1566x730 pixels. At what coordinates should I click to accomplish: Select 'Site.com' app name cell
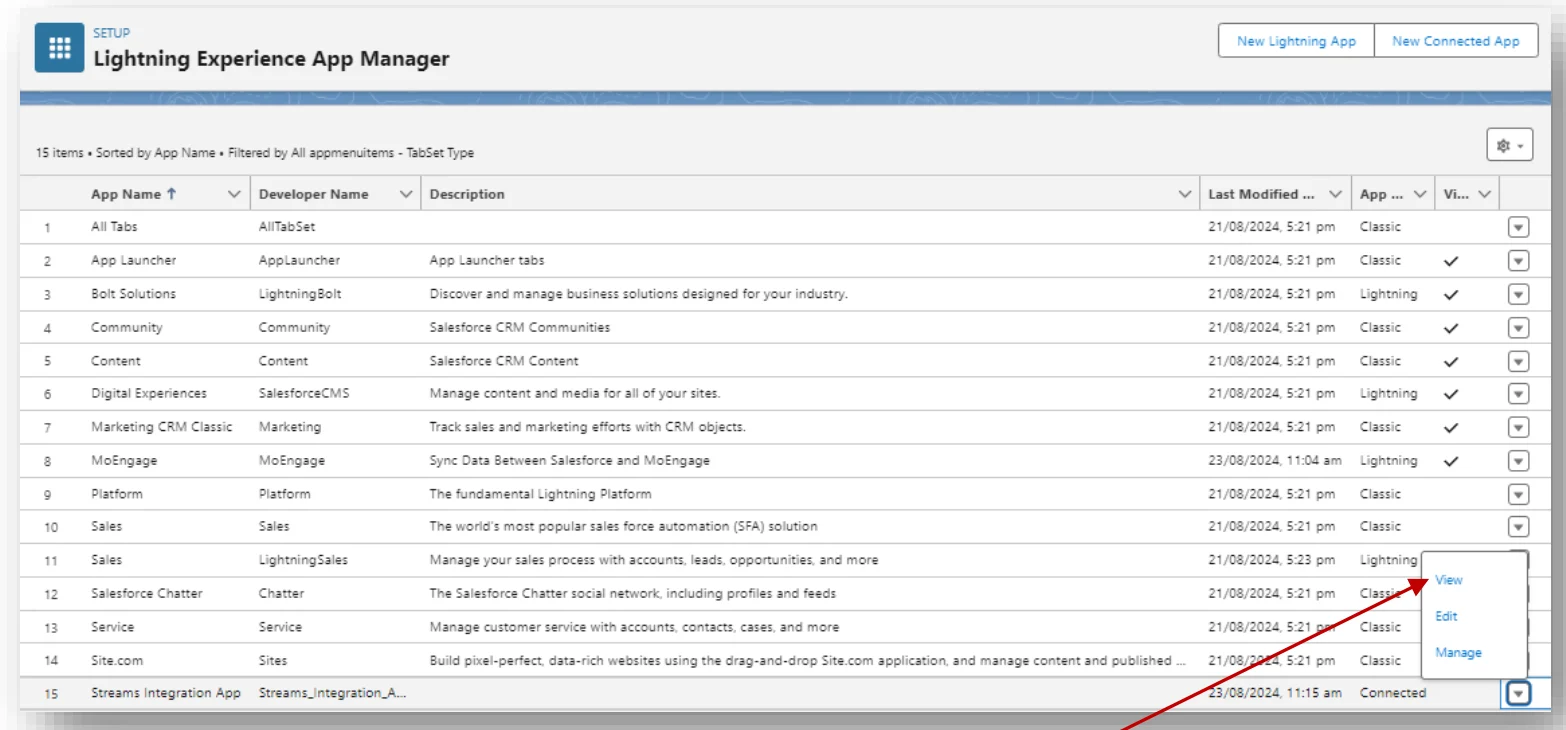coord(116,660)
